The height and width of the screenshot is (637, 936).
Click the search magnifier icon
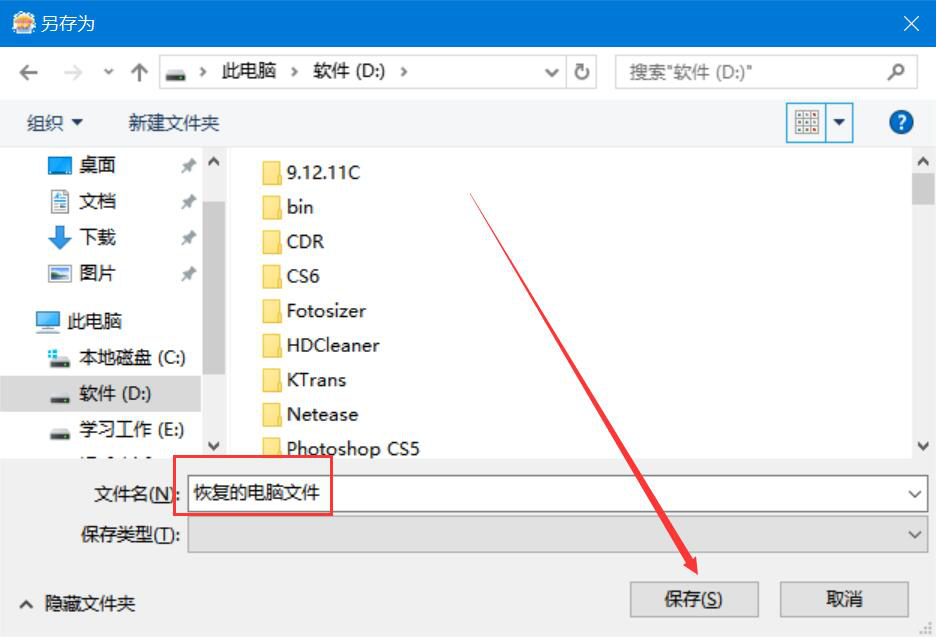(x=895, y=72)
